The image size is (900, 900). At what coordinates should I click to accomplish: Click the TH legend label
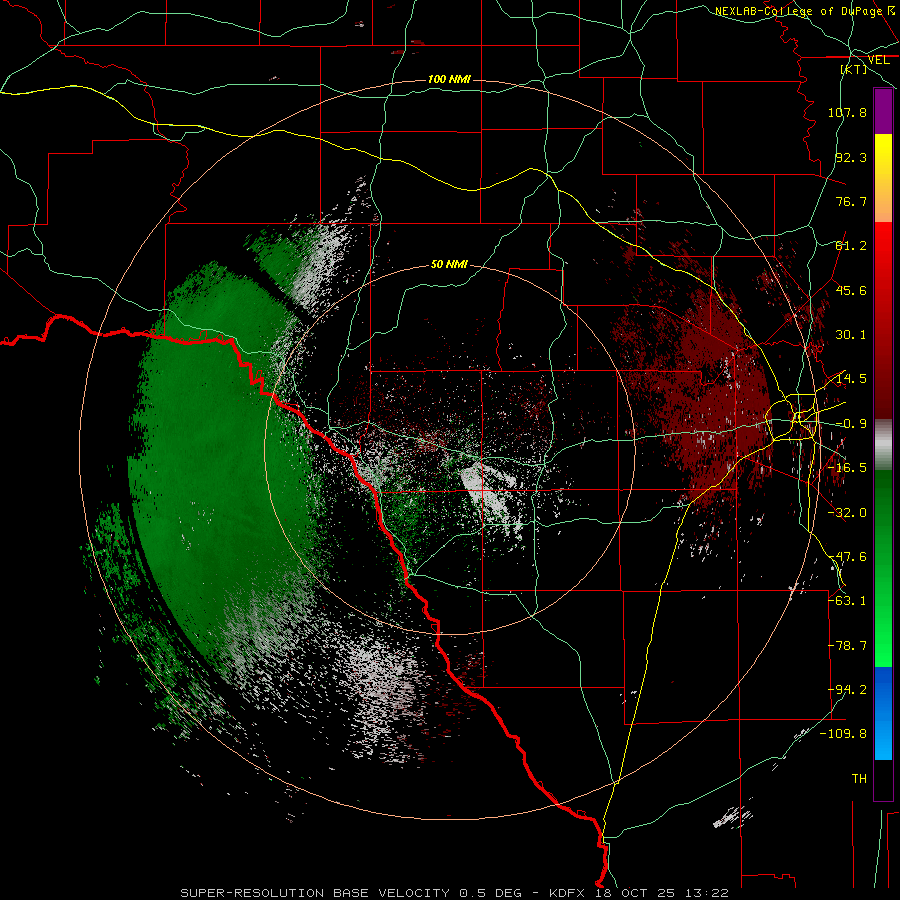click(x=859, y=779)
